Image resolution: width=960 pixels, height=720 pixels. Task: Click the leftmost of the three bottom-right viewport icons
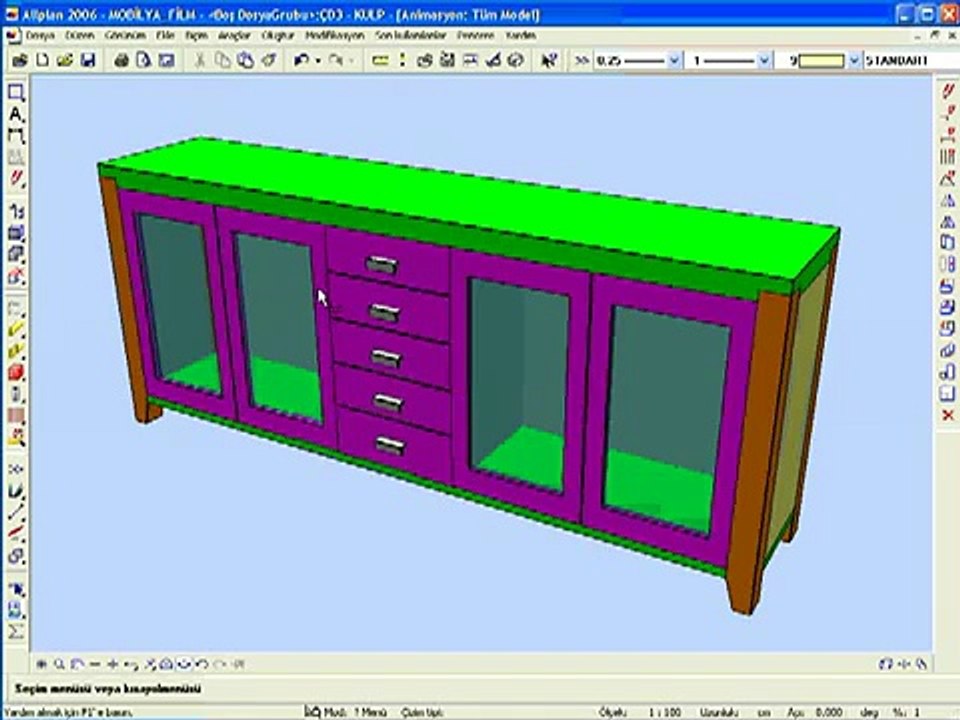point(886,664)
